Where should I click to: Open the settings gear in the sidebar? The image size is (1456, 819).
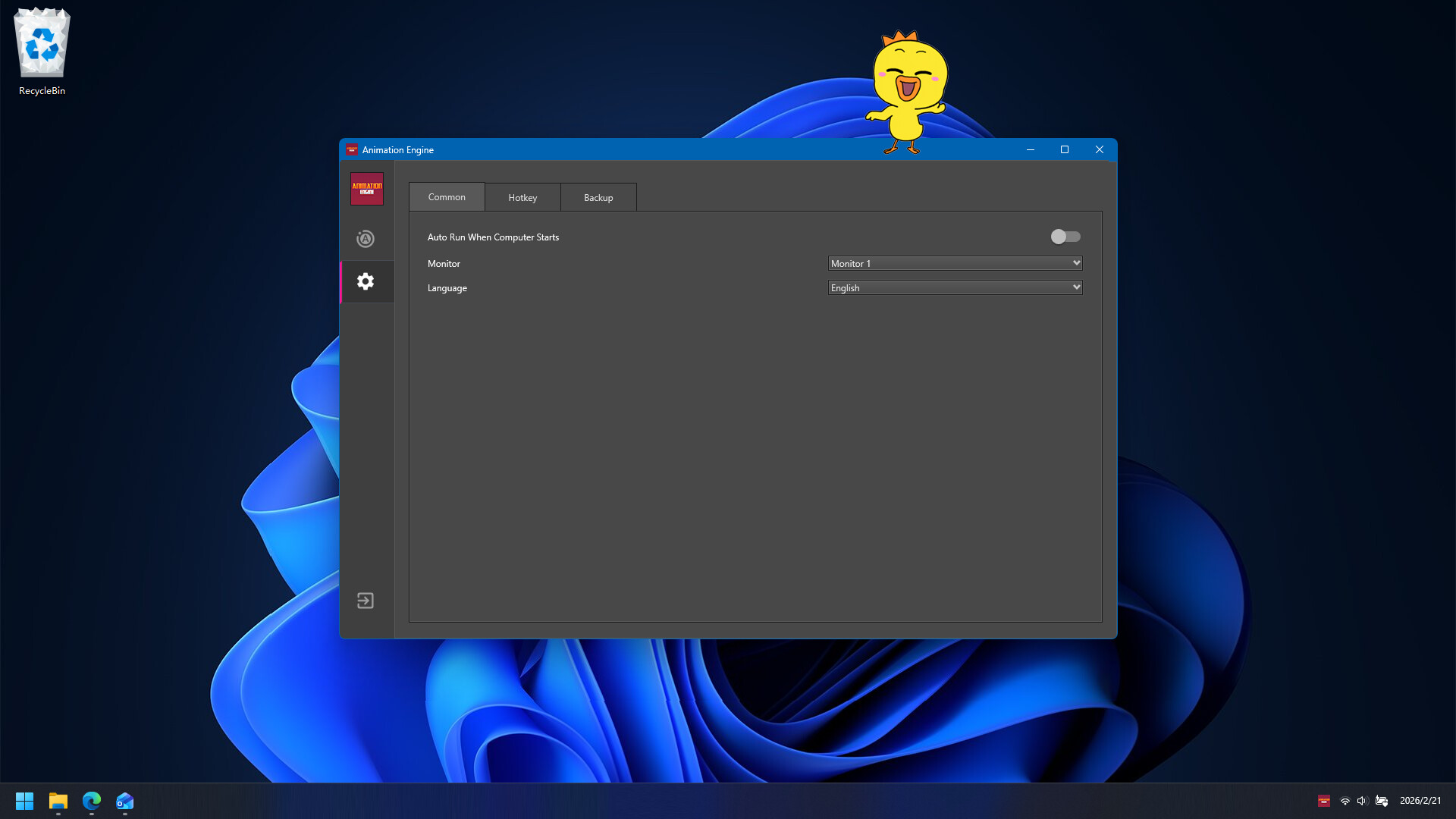366,281
